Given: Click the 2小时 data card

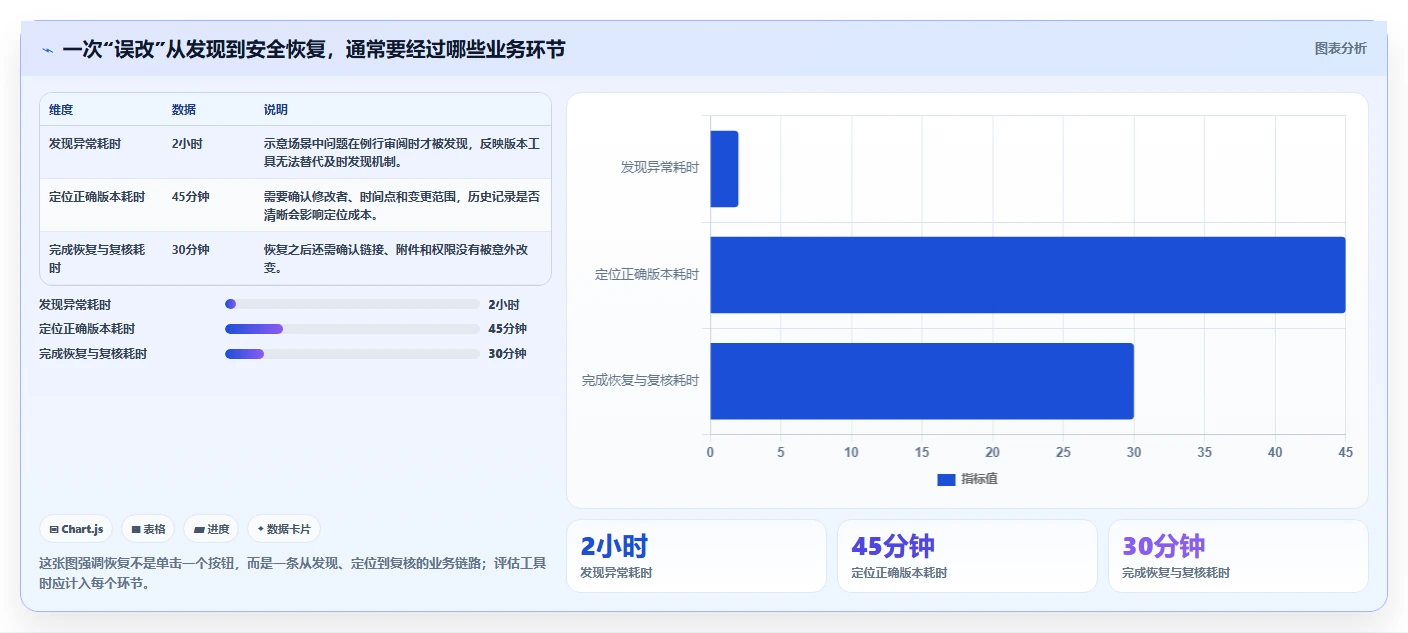Looking at the screenshot, I should coord(696,556).
